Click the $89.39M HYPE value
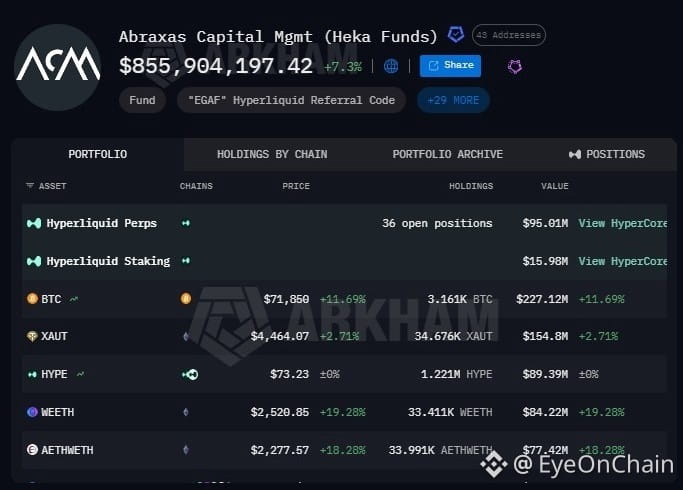 545,374
